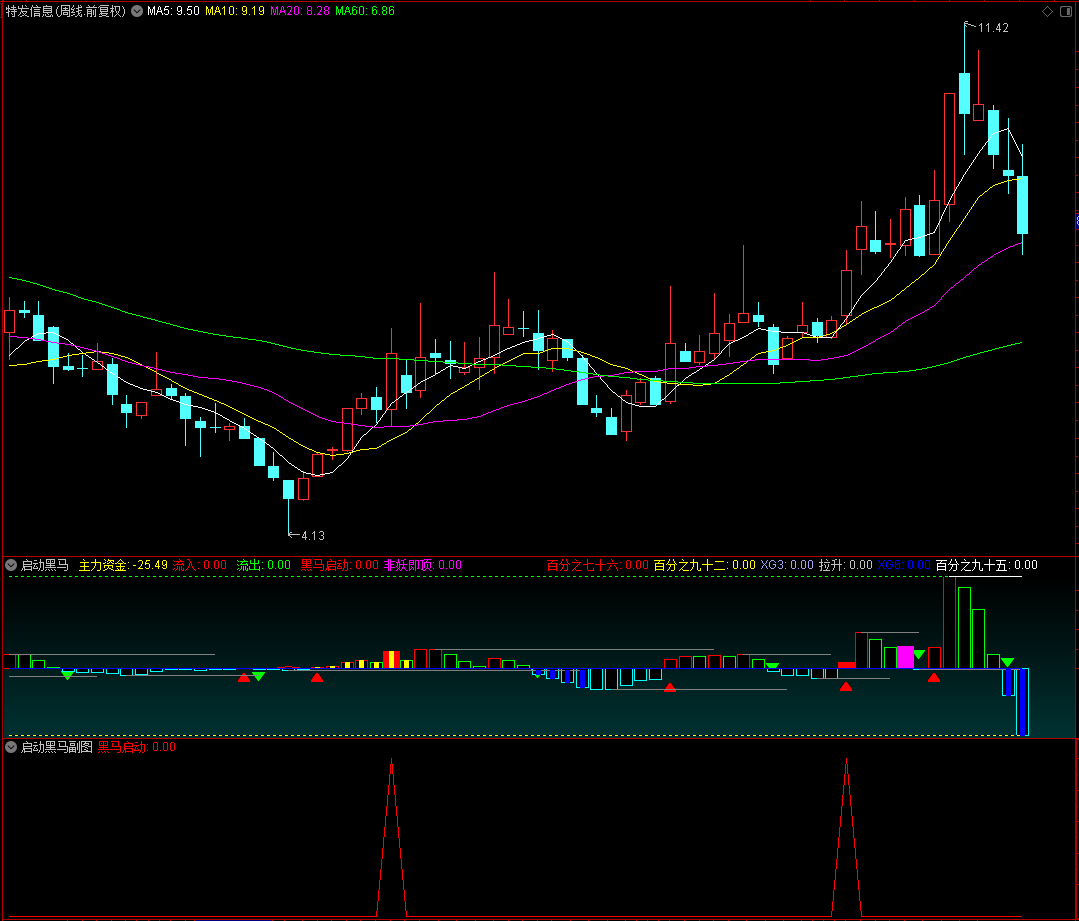Open the 启动黑马副图 indicator dropdown arrow
The height and width of the screenshot is (921, 1079).
coord(11,747)
